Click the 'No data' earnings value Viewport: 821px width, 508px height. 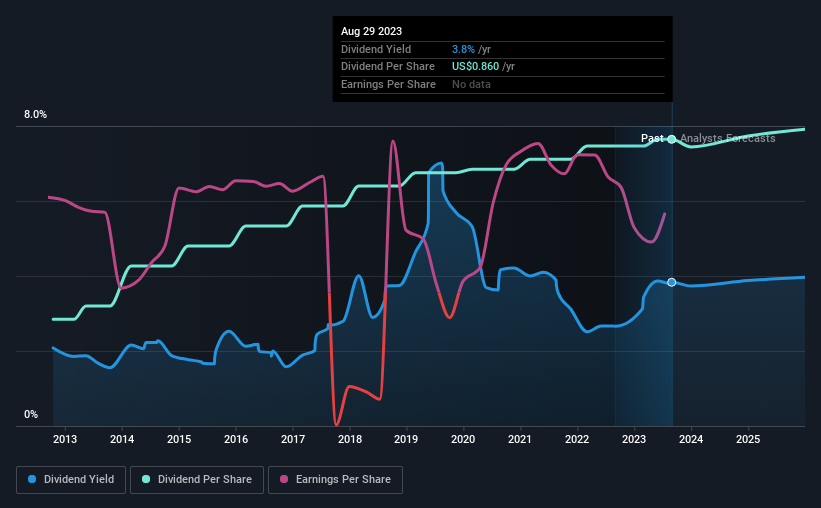pos(471,84)
